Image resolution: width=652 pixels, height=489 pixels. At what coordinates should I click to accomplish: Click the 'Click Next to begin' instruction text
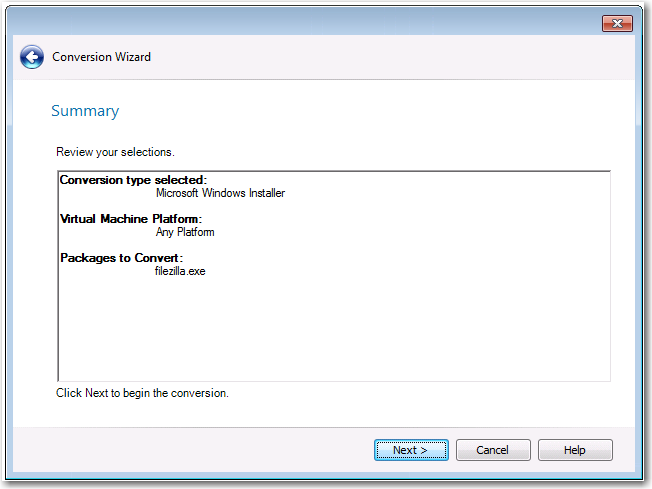click(x=142, y=393)
